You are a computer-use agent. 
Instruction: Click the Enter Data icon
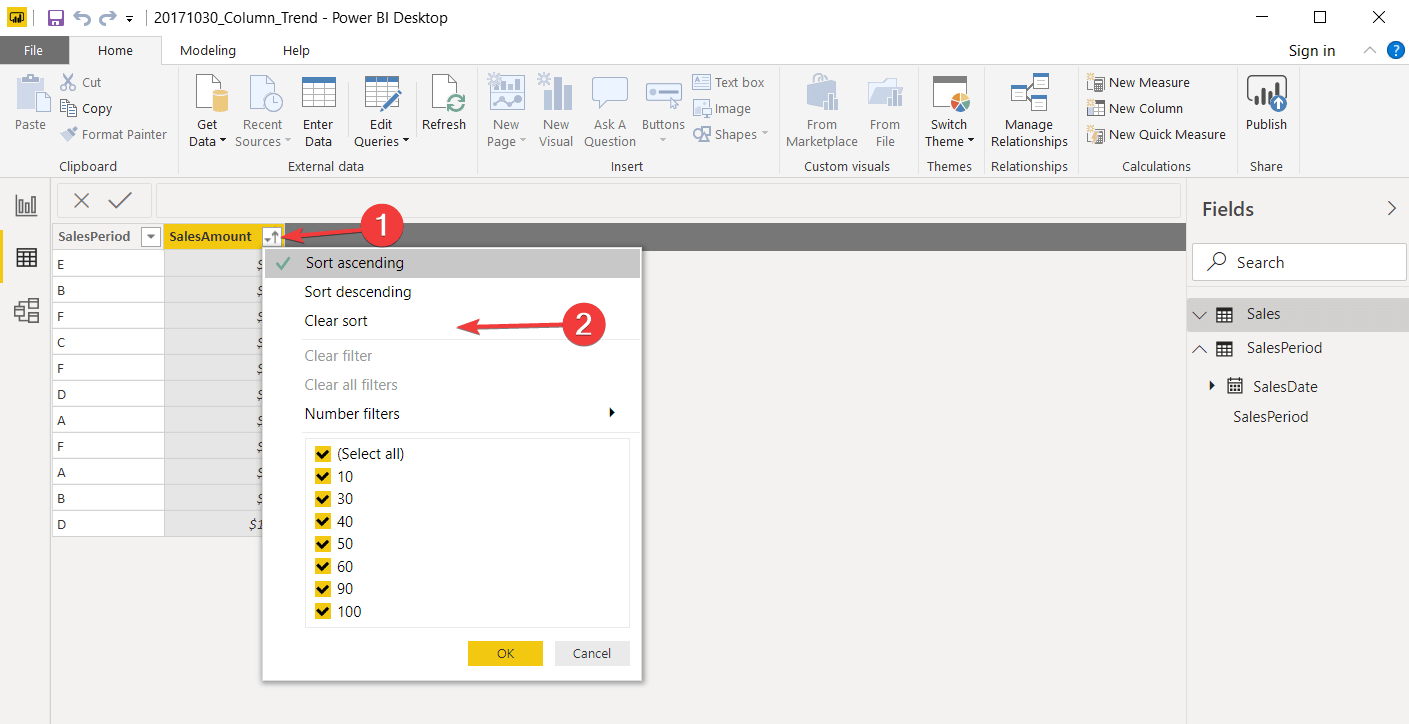point(318,96)
